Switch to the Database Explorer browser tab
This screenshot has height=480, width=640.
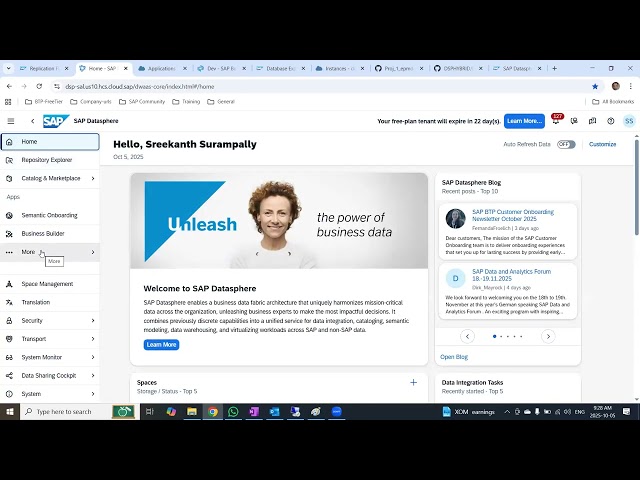click(281, 69)
